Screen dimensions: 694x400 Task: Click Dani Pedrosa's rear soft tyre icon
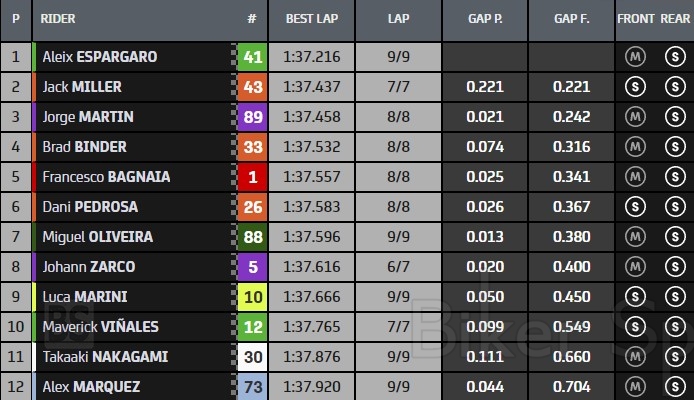click(673, 207)
